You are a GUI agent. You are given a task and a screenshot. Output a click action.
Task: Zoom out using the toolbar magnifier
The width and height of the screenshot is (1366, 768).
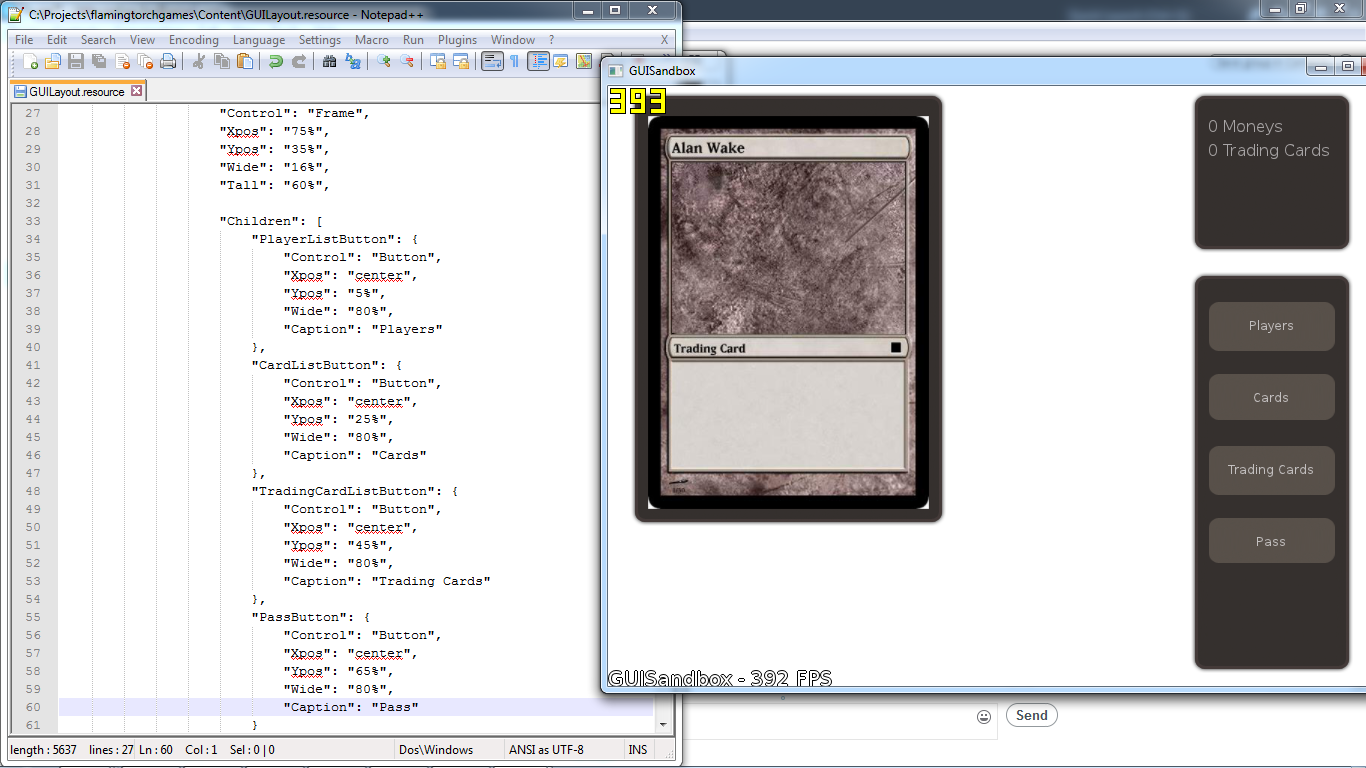pyautogui.click(x=407, y=61)
